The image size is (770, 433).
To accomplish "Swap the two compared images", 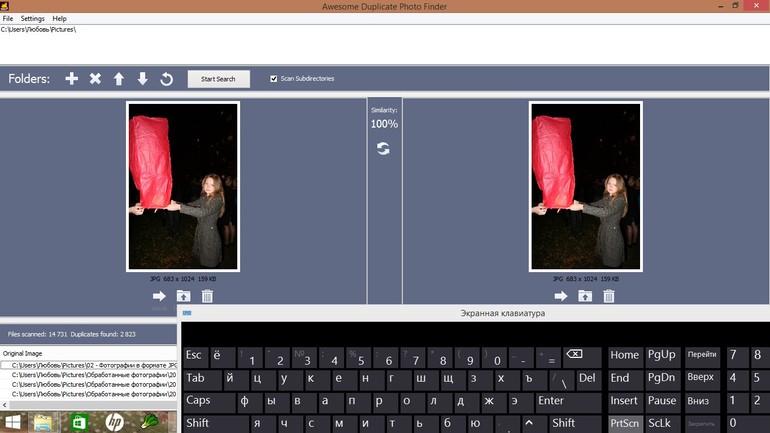I will (x=383, y=148).
